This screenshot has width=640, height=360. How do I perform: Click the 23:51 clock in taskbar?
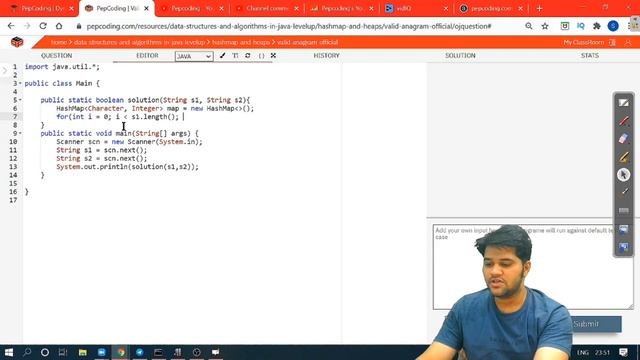[602, 352]
